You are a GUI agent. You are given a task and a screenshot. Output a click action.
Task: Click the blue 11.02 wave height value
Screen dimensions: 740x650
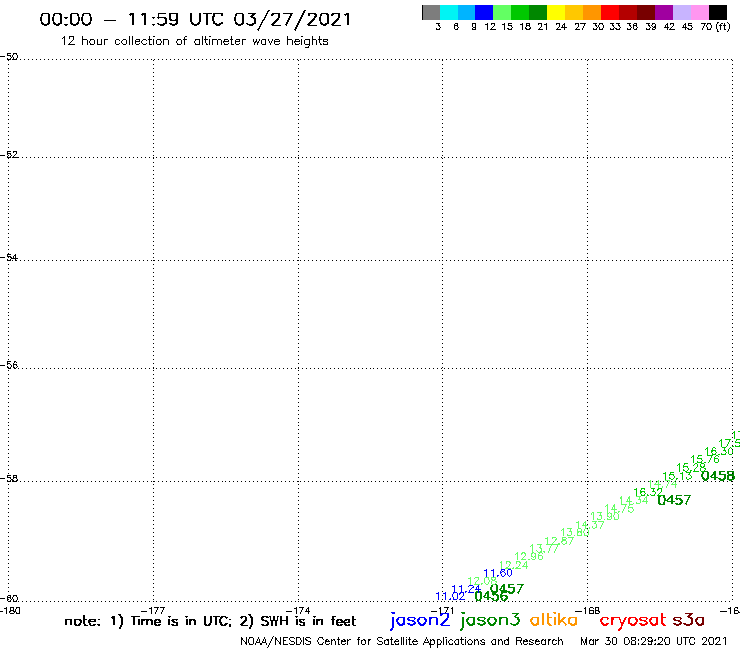(450, 596)
